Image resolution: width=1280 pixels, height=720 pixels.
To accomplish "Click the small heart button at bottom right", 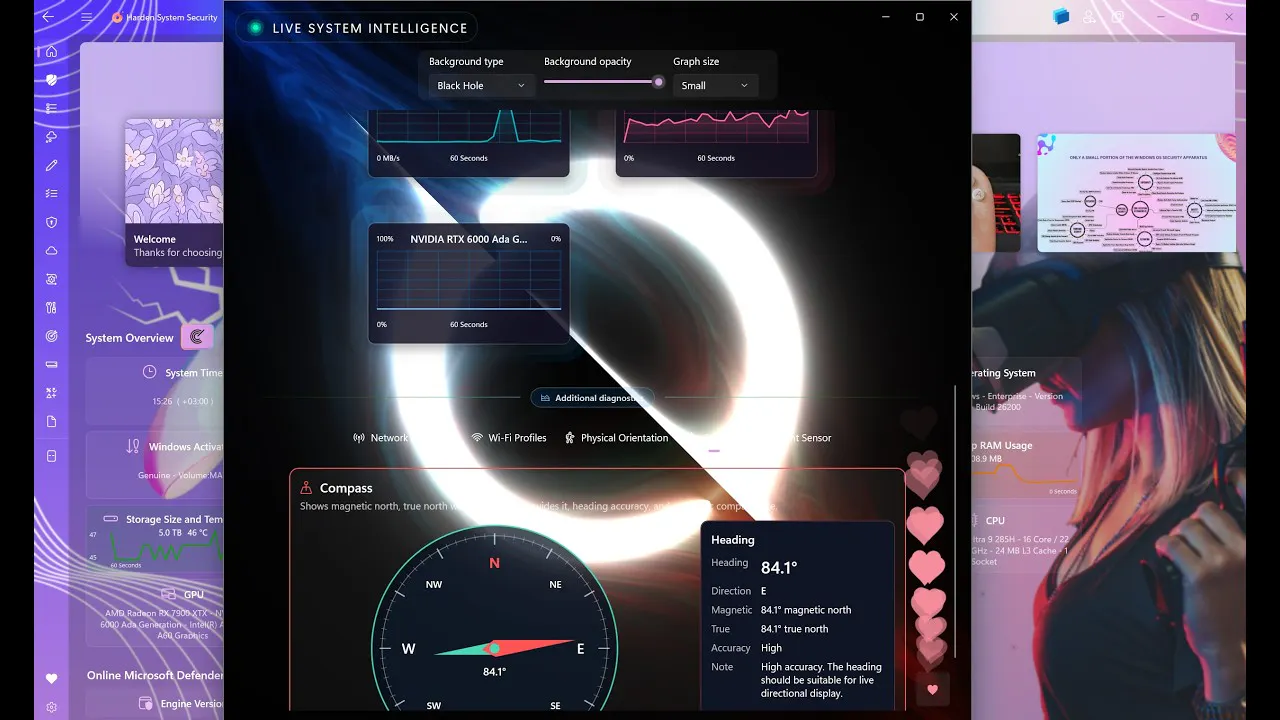I will (x=932, y=689).
